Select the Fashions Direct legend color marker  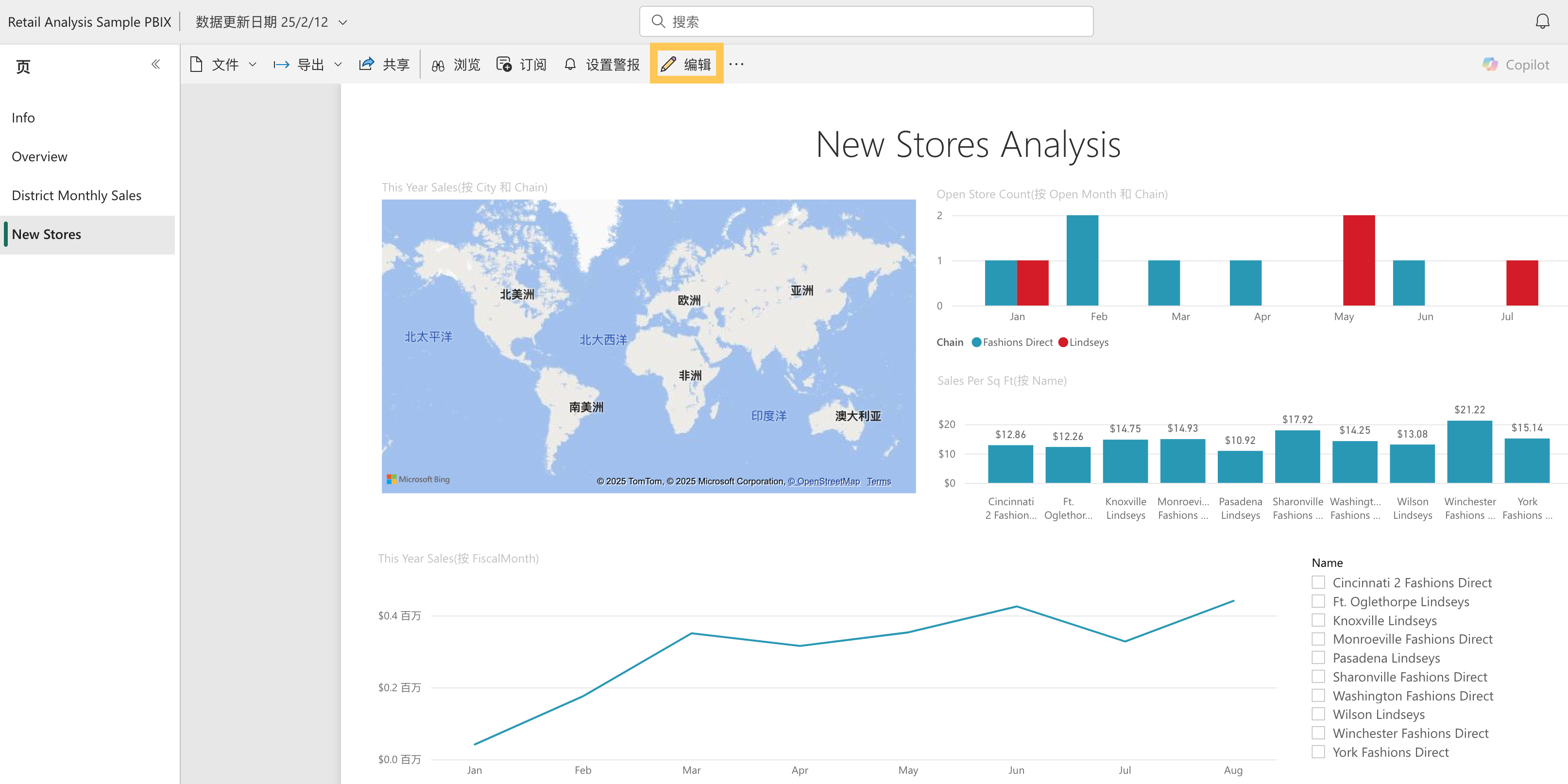point(976,342)
